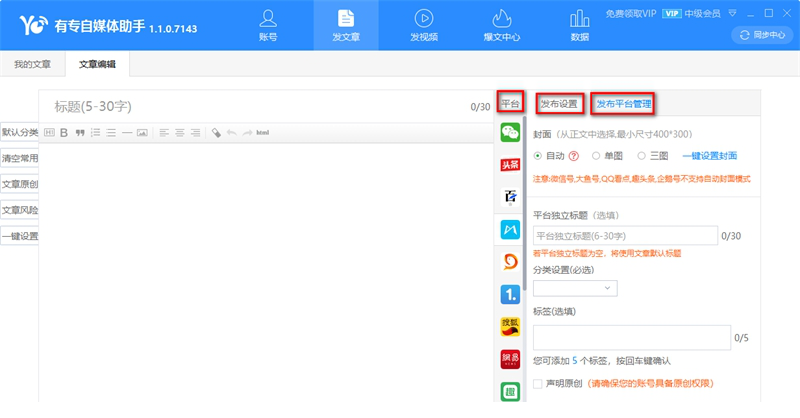Select 三图 three image cover option
The height and width of the screenshot is (418, 800).
pos(641,156)
